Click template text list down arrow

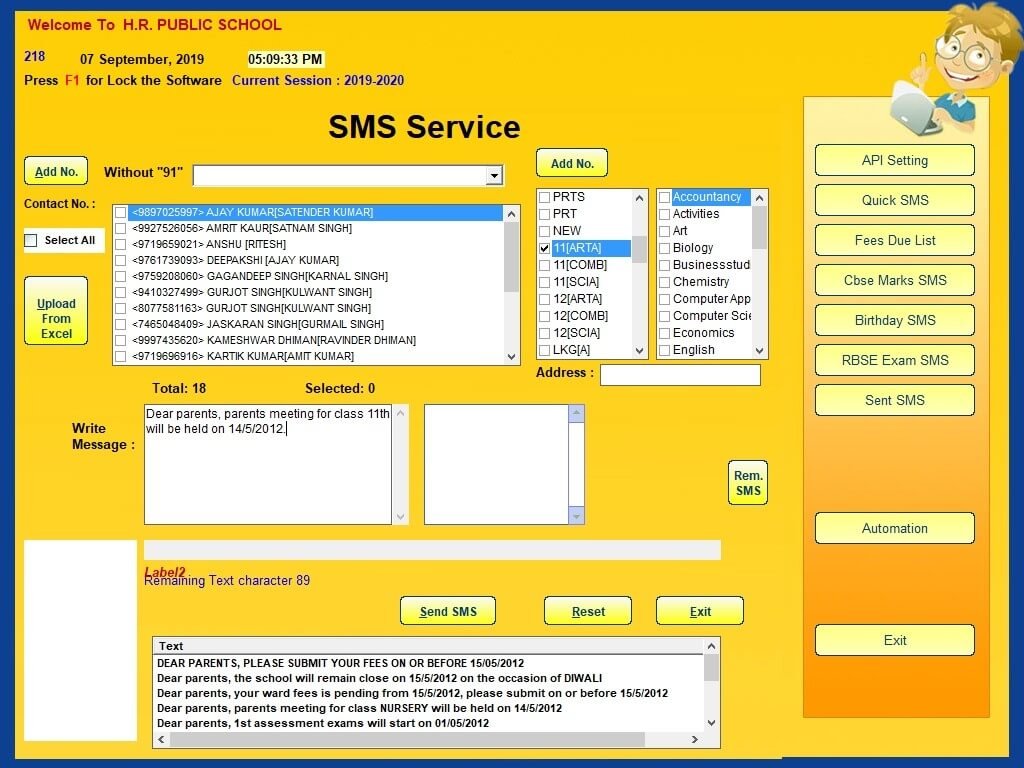point(711,723)
